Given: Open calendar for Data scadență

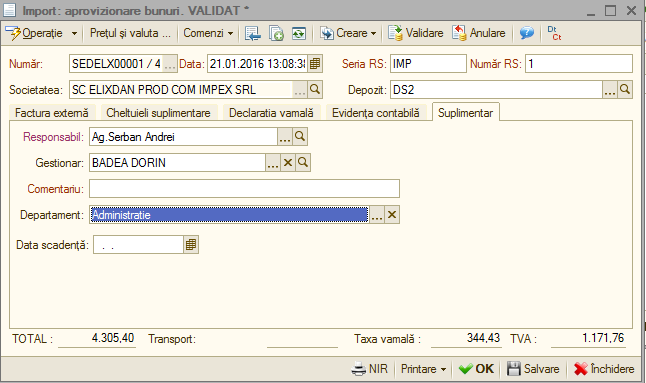Looking at the screenshot, I should tap(191, 245).
